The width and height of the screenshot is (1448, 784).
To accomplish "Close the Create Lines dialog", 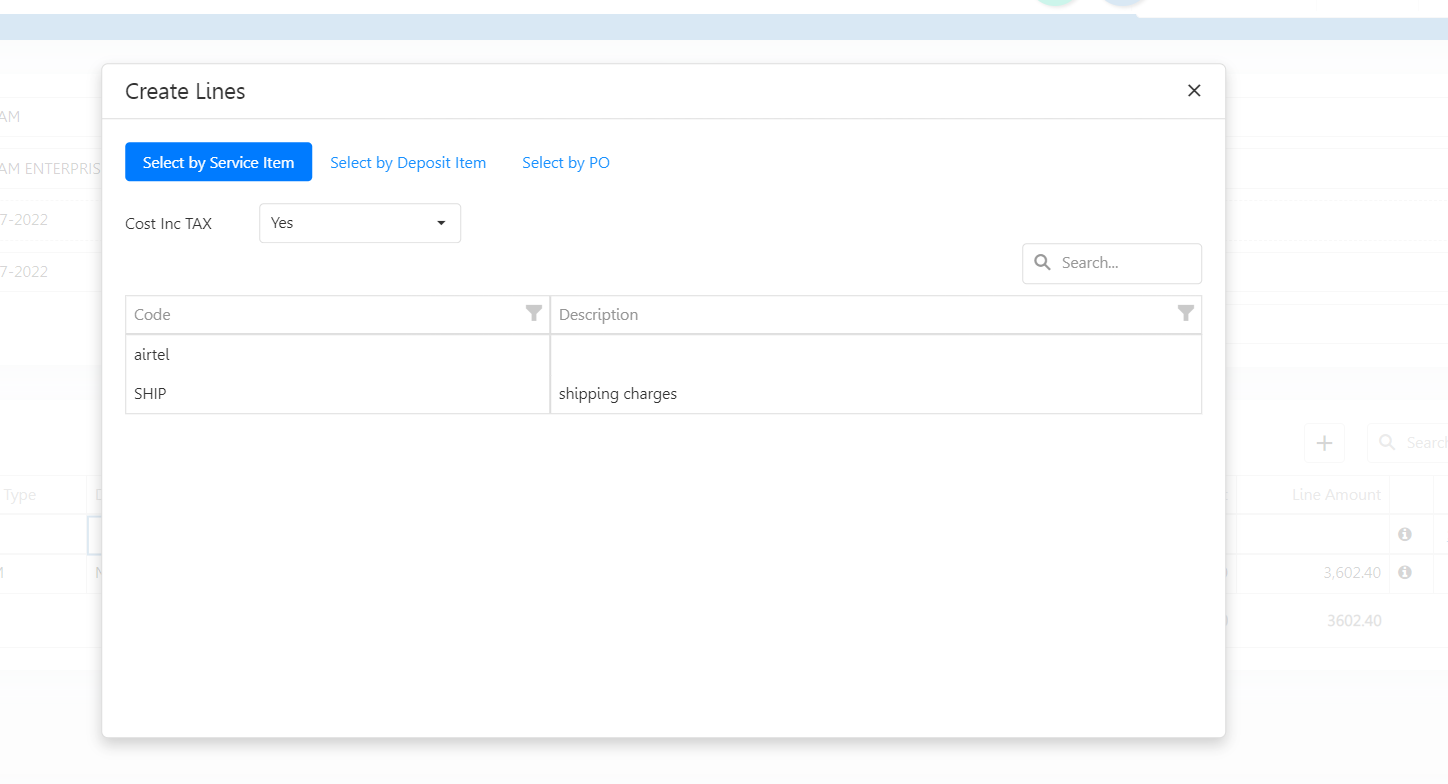I will [x=1194, y=91].
